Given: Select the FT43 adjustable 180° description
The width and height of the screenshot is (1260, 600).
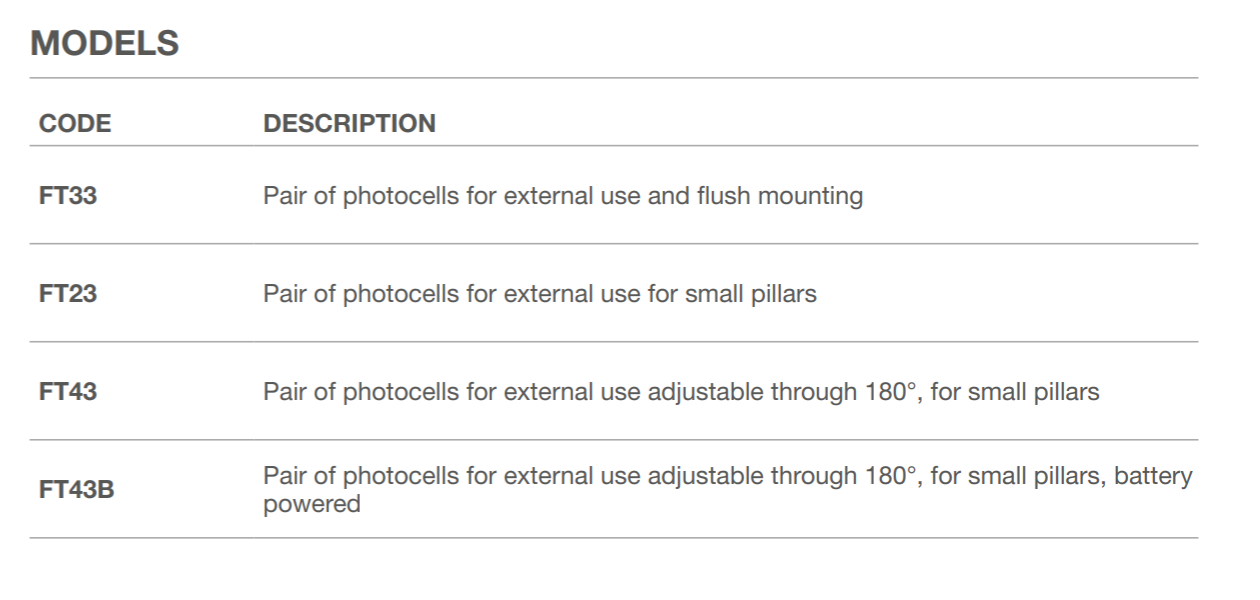Looking at the screenshot, I should 681,392.
